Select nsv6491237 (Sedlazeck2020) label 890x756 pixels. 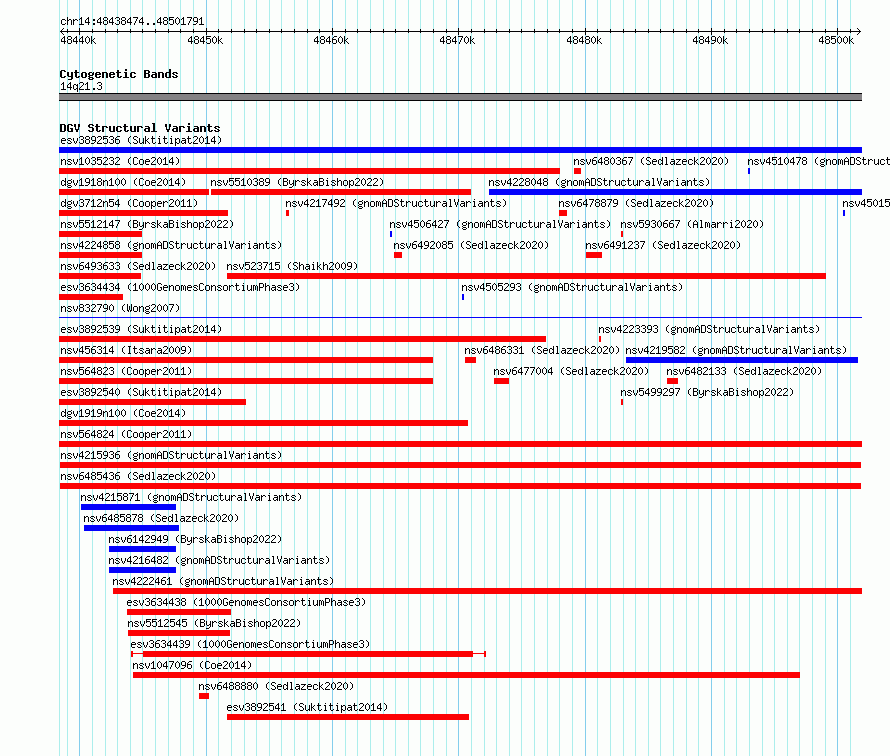coord(663,245)
